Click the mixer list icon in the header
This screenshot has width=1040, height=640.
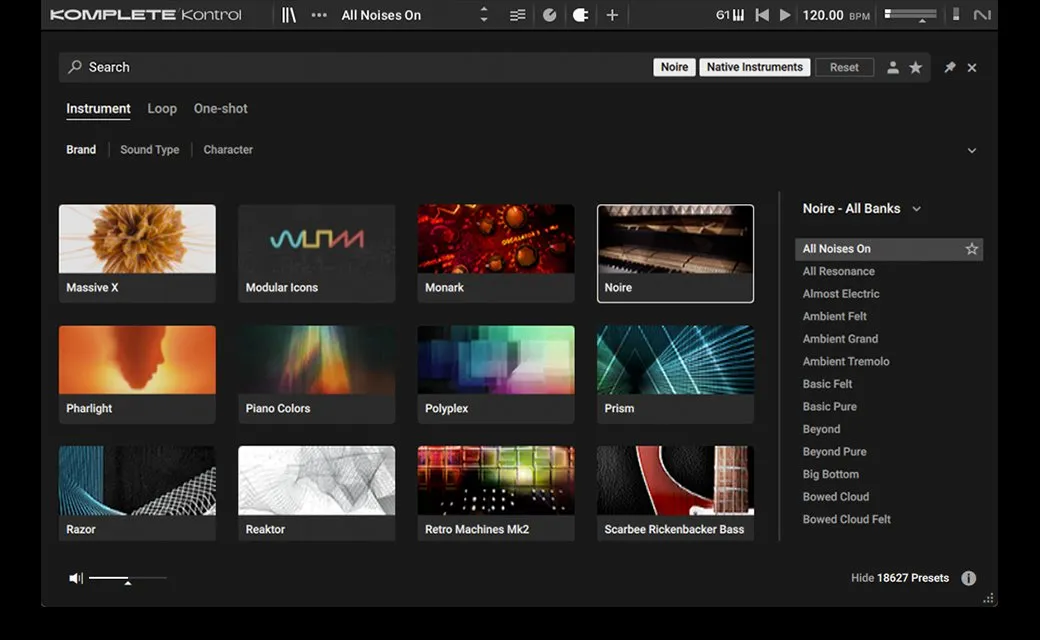click(517, 14)
